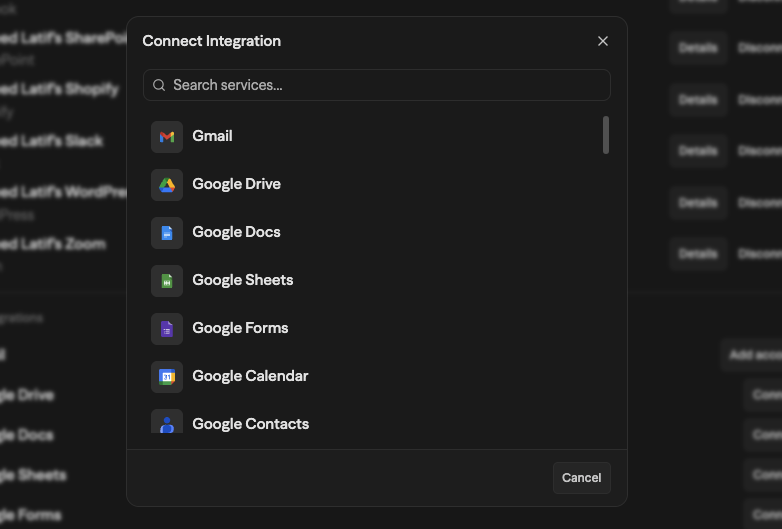This screenshot has height=529, width=782.
Task: Click the Add account button behind dialog
Action: (752, 355)
